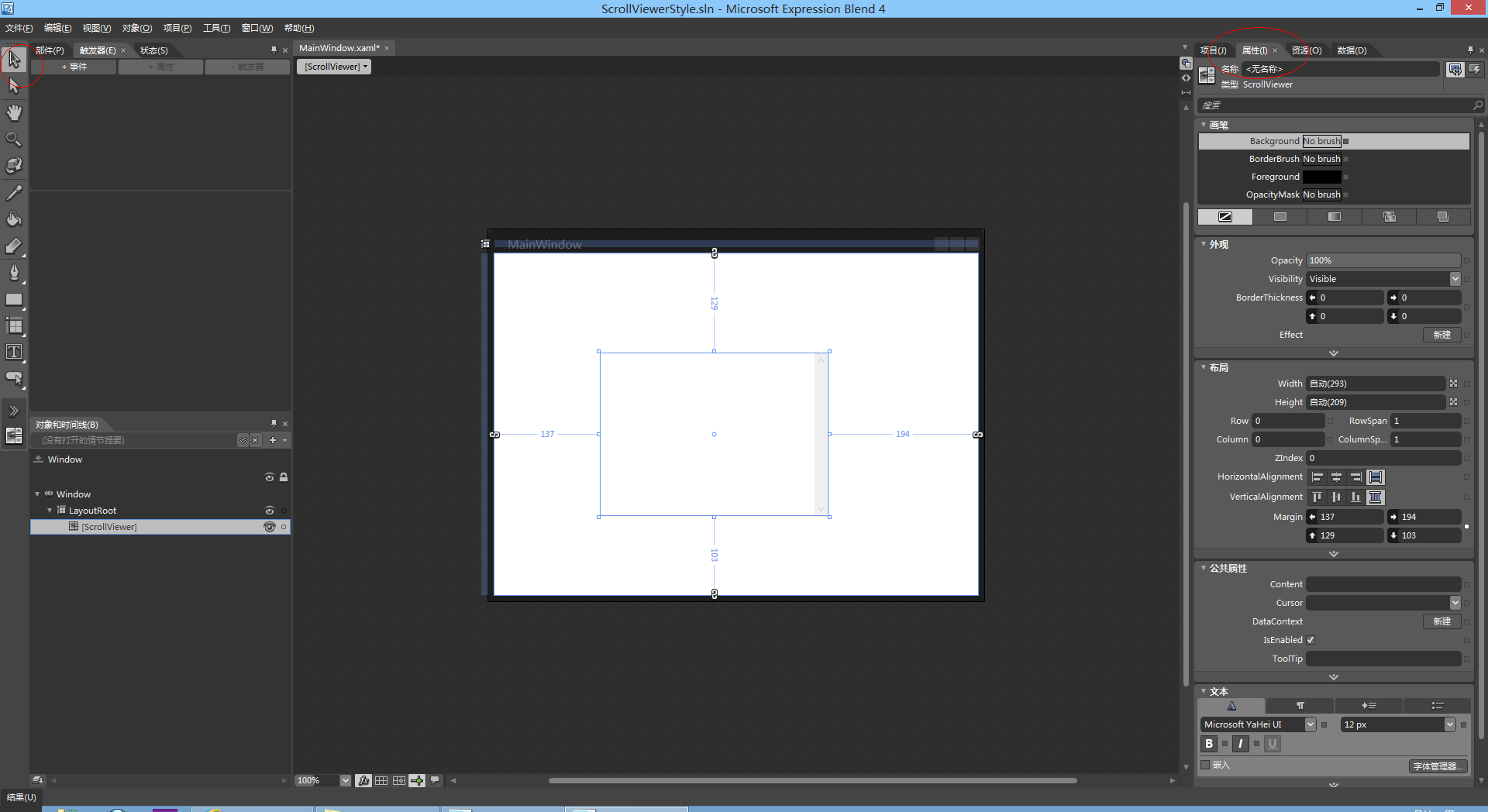Collapse the LayoutRoot tree node
The image size is (1488, 812).
(x=50, y=511)
